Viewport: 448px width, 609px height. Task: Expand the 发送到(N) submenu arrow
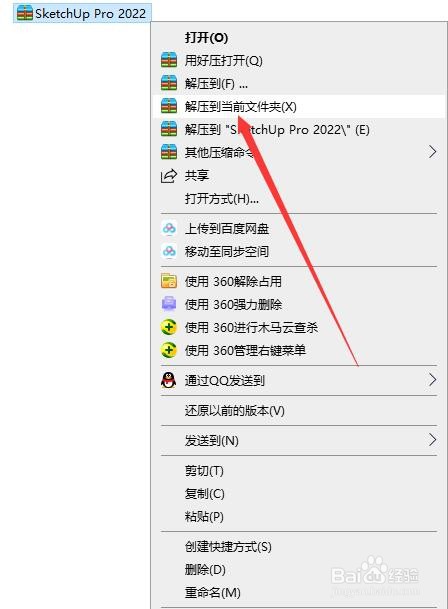432,440
